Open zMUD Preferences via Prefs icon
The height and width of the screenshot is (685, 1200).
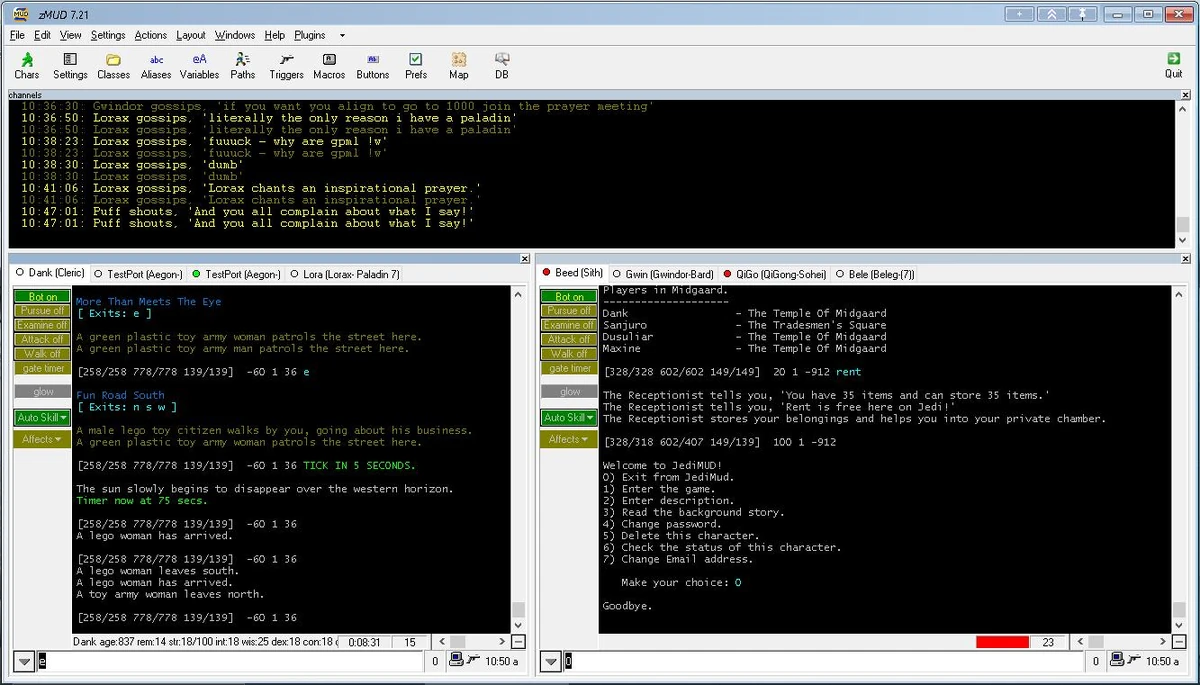416,66
